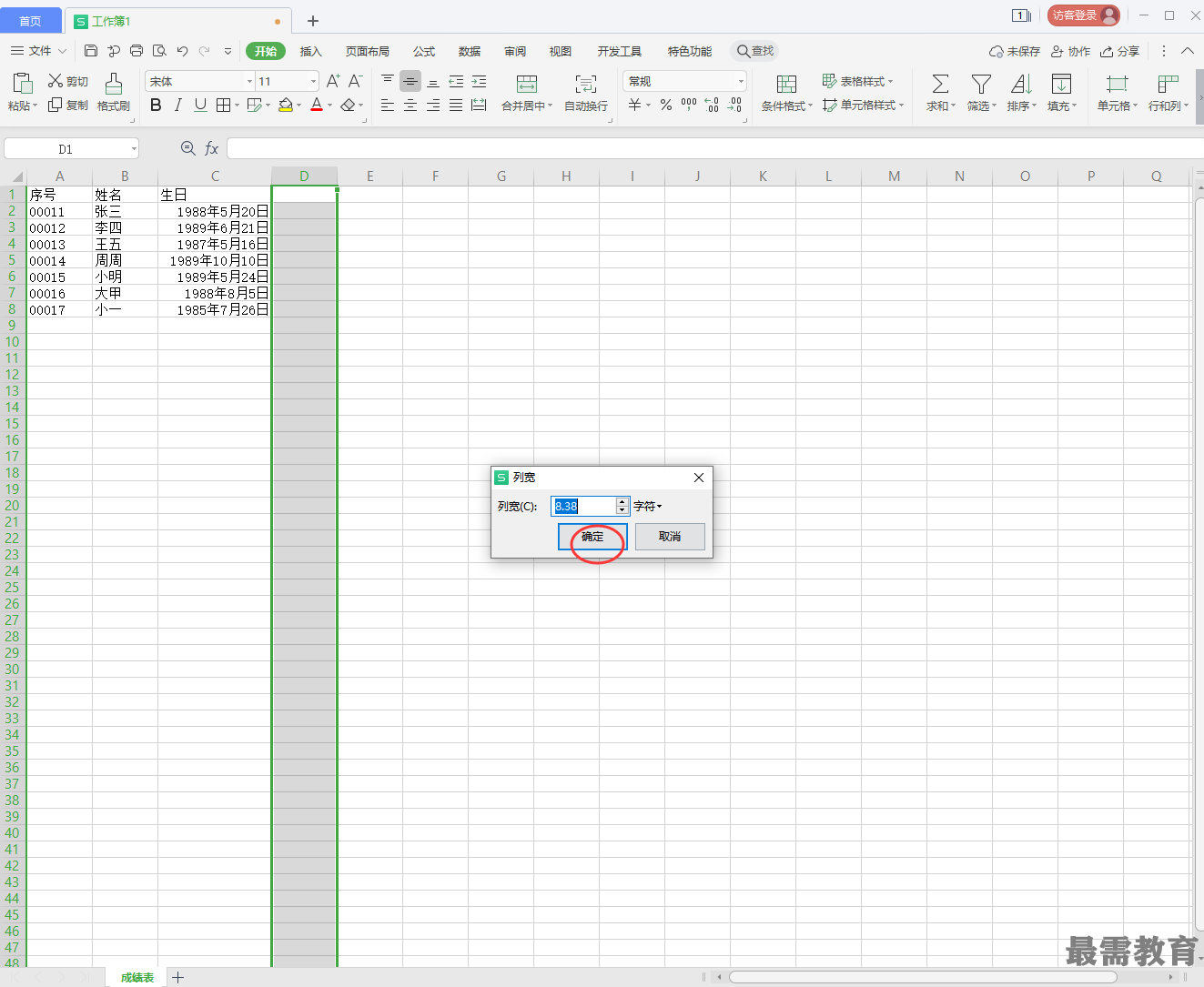Apply currency format with ¥ icon
This screenshot has width=1204, height=987.
635,106
